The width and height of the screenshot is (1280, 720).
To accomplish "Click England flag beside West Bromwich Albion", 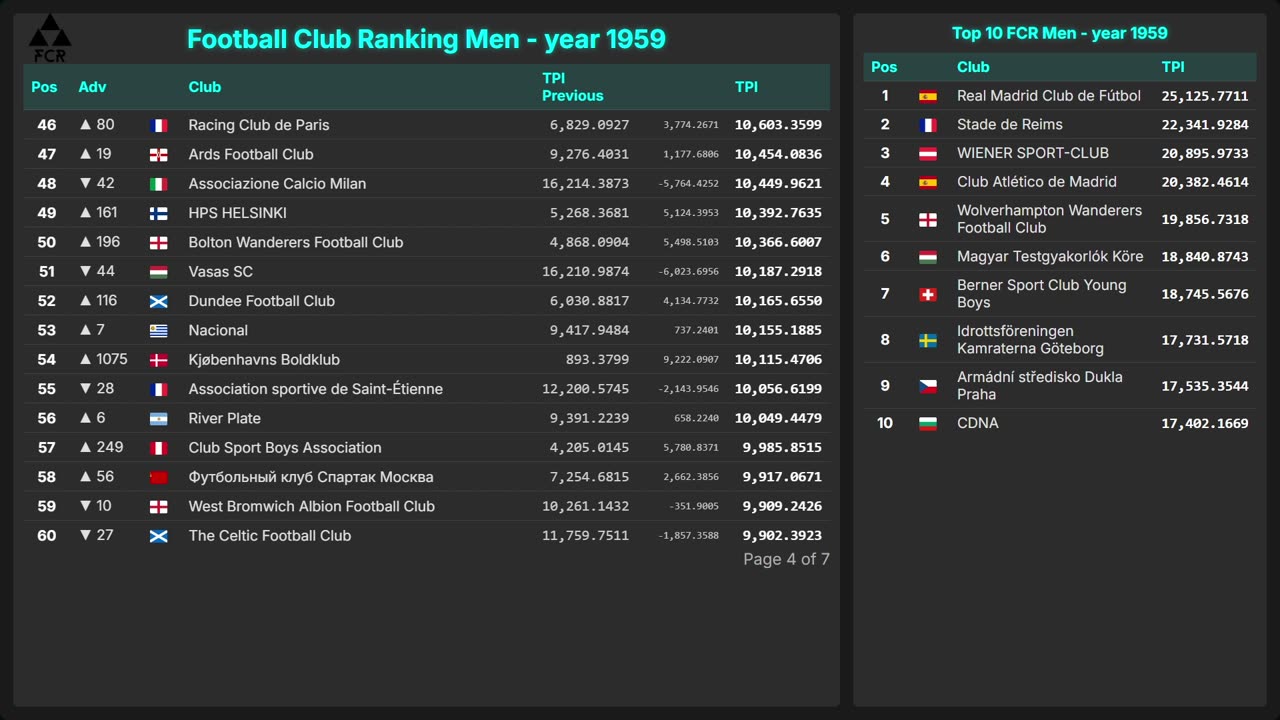I will pyautogui.click(x=158, y=507).
